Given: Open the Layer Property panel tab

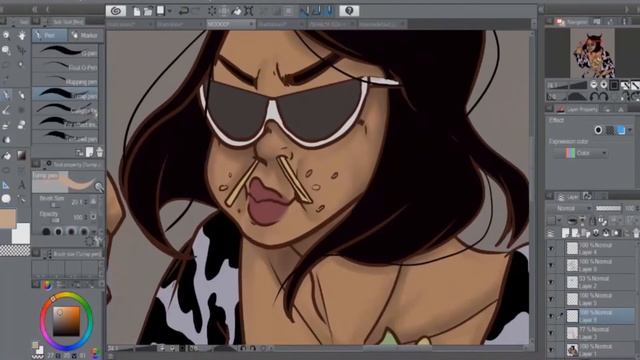Looking at the screenshot, I should pos(578,109).
